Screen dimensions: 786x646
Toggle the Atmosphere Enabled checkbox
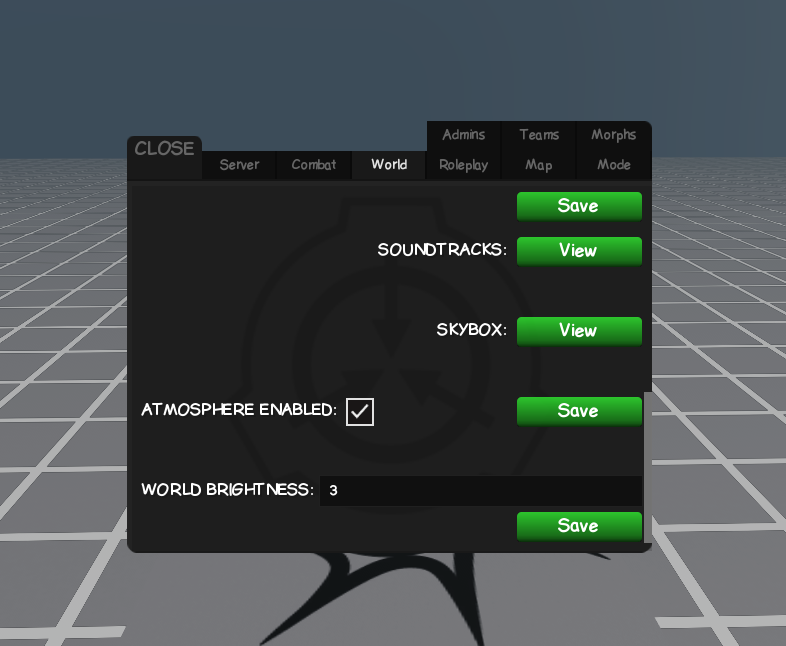pyautogui.click(x=360, y=412)
